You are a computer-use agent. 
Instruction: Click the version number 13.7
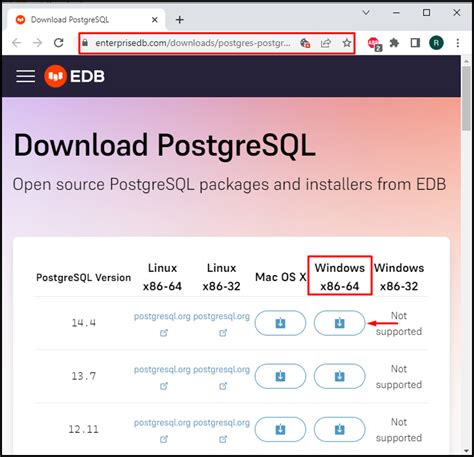[x=83, y=376]
